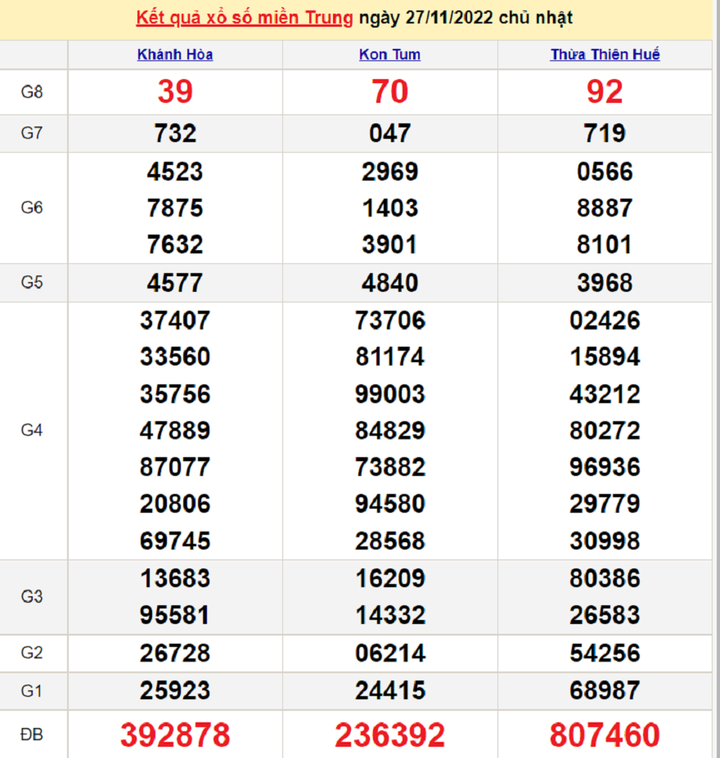Image resolution: width=720 pixels, height=758 pixels.
Task: Open the Kết quả xổ số miền Trung link
Action: pyautogui.click(x=243, y=18)
